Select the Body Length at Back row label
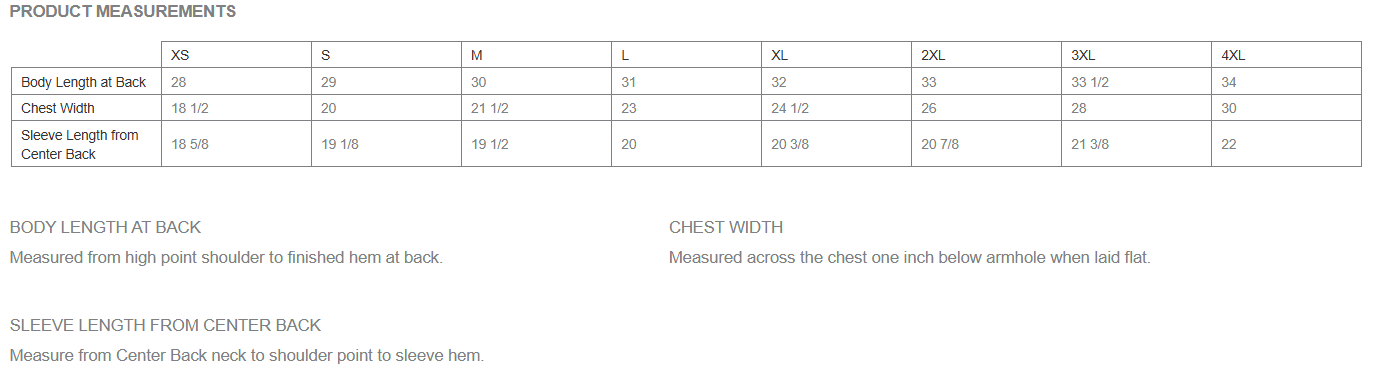Image resolution: width=1379 pixels, height=379 pixels. click(x=86, y=82)
